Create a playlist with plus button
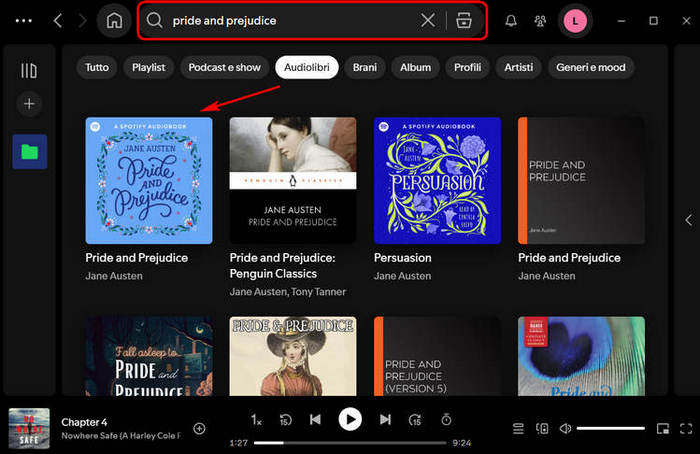The width and height of the screenshot is (700, 454). tap(29, 104)
